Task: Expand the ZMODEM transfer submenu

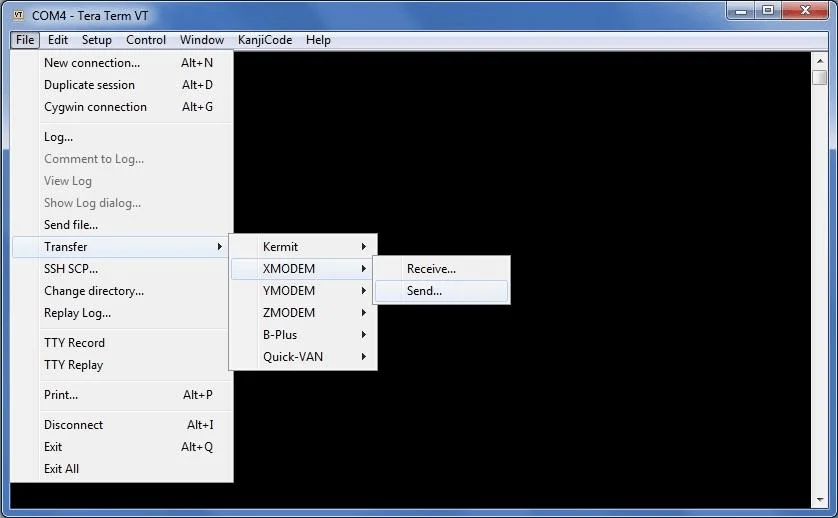Action: (x=303, y=313)
